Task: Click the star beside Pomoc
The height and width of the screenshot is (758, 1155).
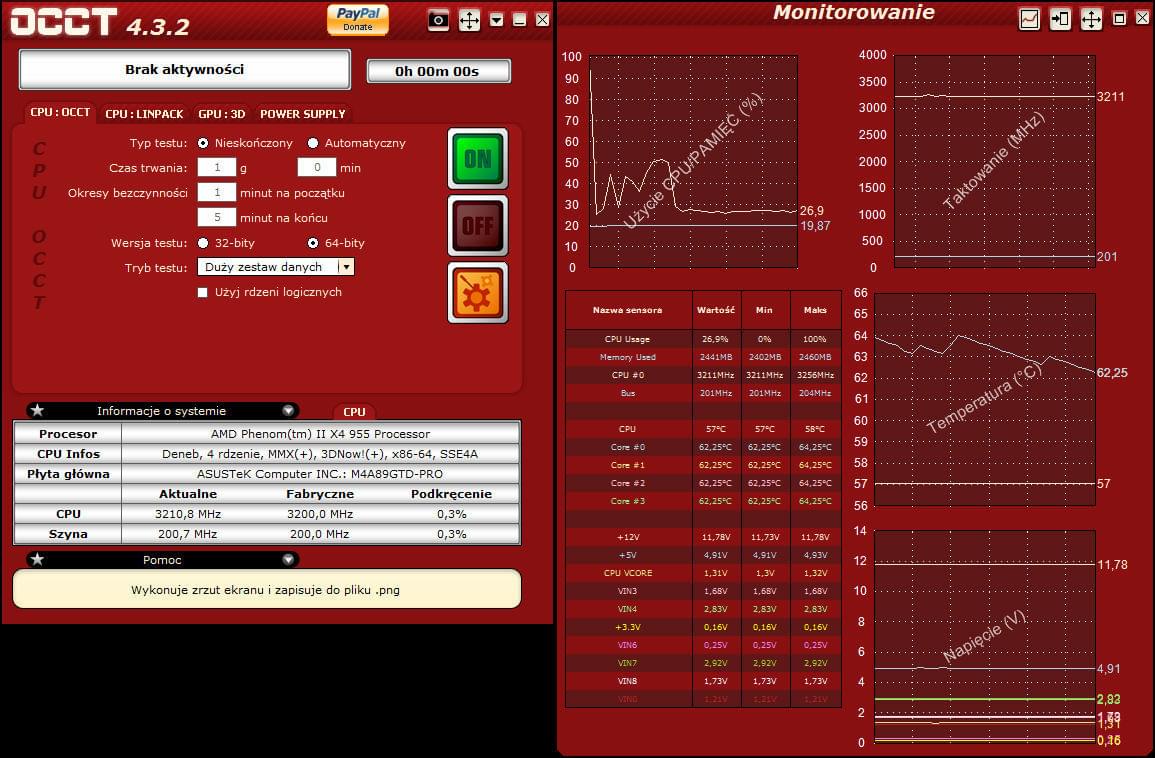Action: tap(38, 559)
